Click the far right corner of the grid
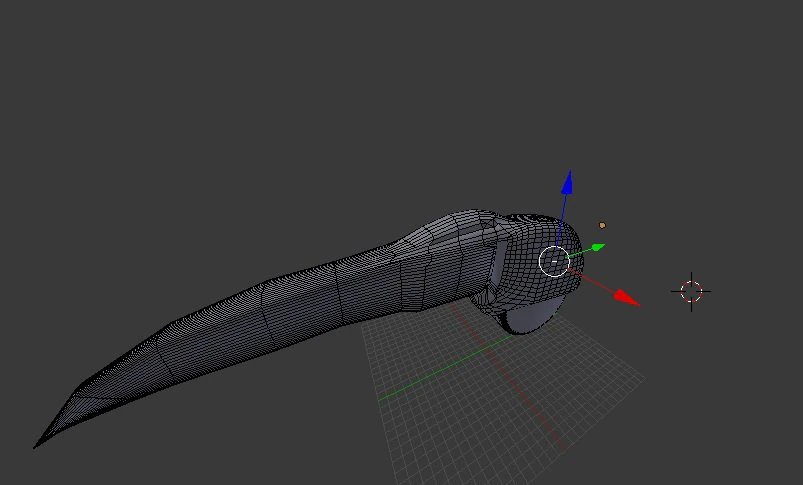803x485 pixels. (643, 379)
